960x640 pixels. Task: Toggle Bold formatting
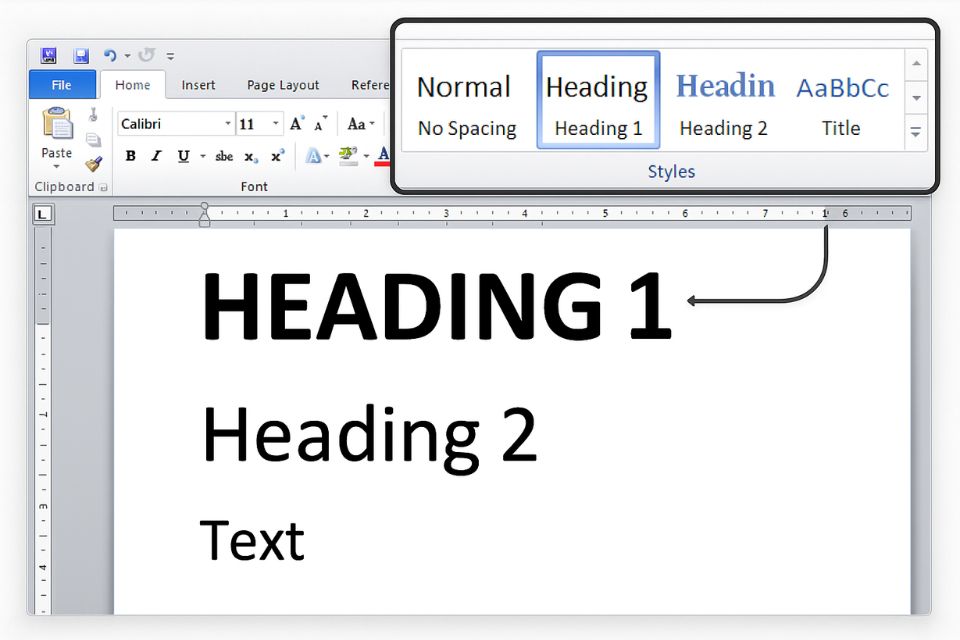point(130,156)
